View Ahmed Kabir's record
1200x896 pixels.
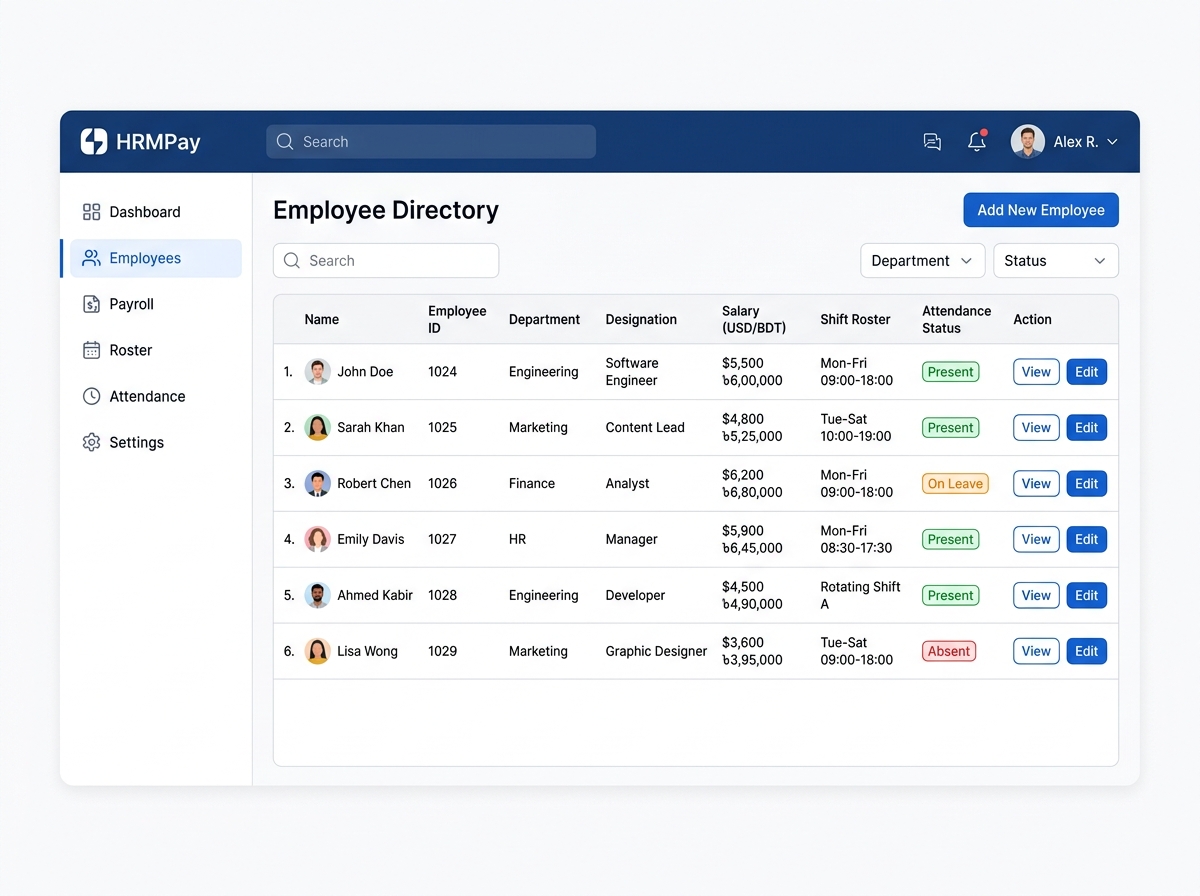point(1036,596)
